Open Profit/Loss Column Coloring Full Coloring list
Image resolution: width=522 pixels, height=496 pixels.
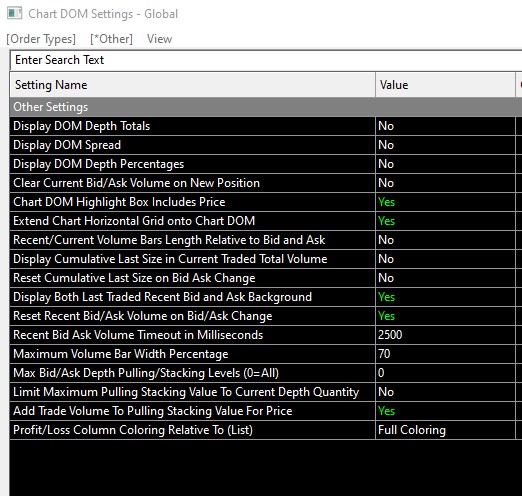coord(445,430)
